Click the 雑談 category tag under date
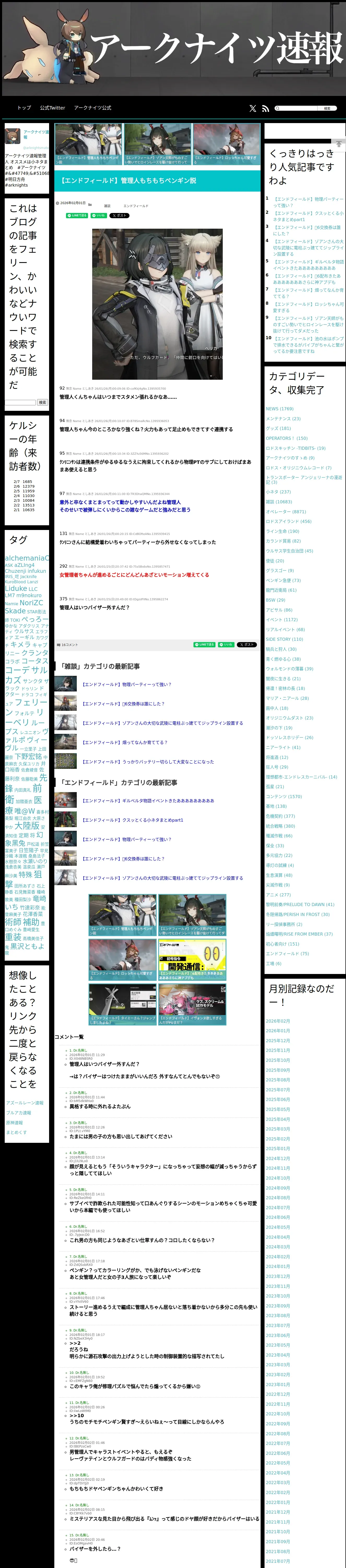Viewport: 346px width, 1568px height. (x=107, y=206)
